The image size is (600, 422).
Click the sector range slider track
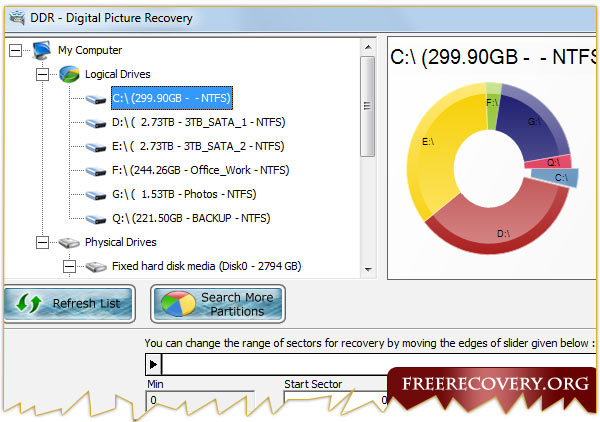[x=379, y=364]
